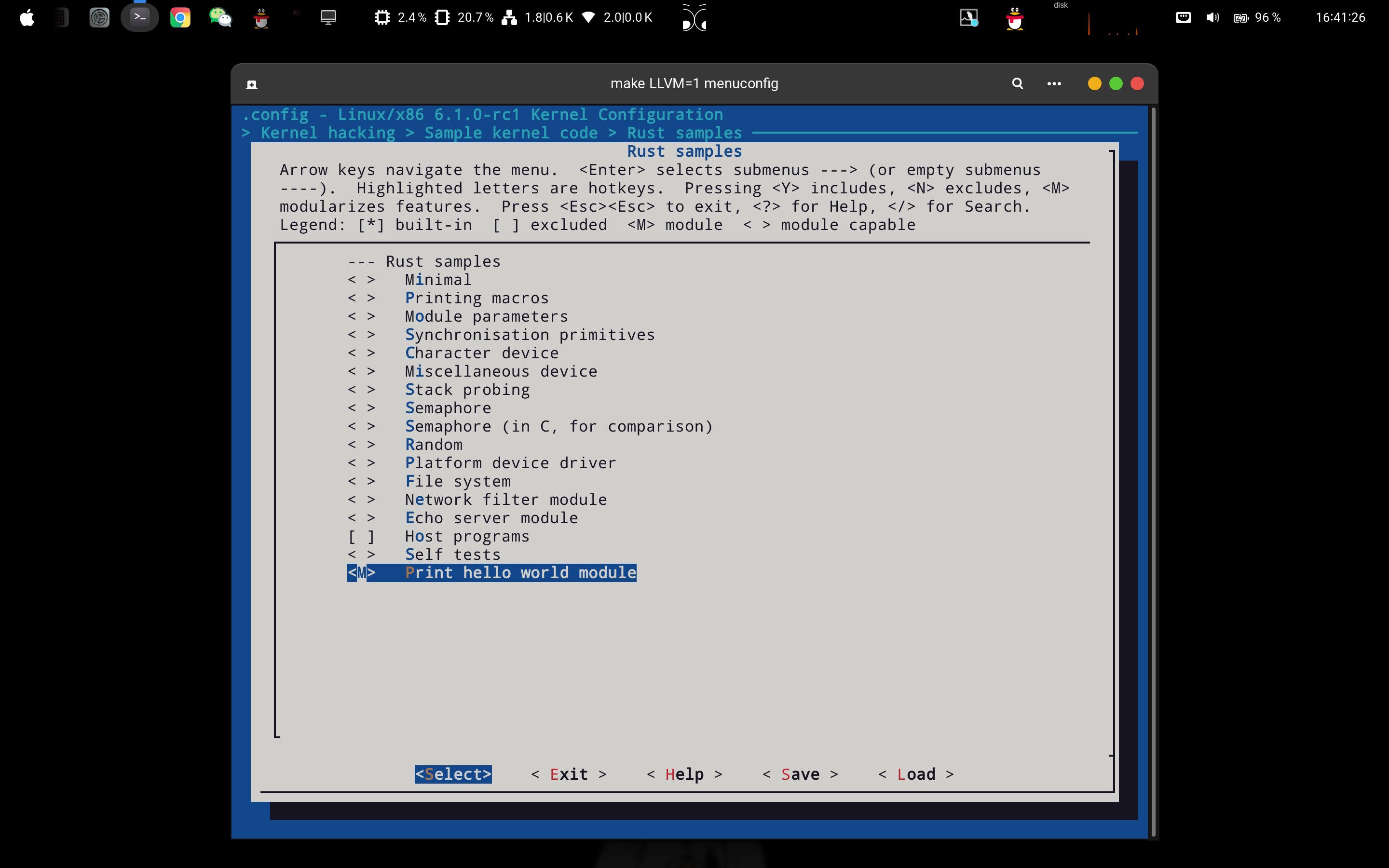
Task: Click the terminal search magnifier icon
Action: click(x=1017, y=83)
